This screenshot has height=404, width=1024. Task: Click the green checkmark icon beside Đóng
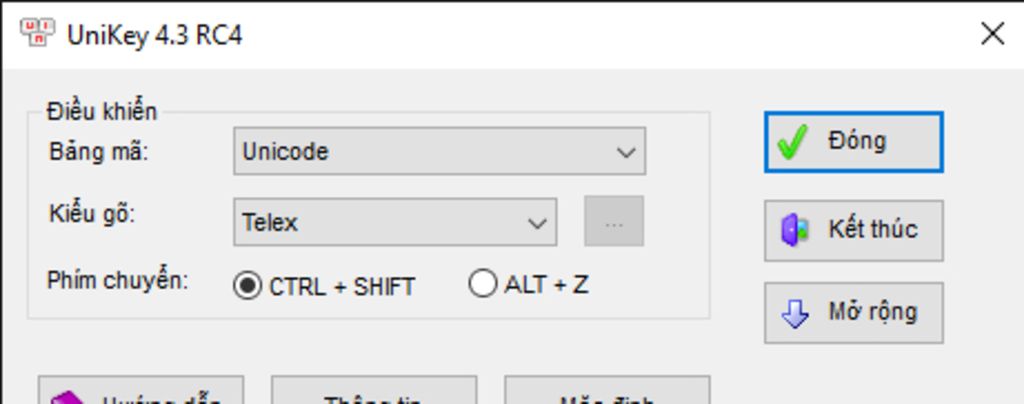[x=792, y=142]
